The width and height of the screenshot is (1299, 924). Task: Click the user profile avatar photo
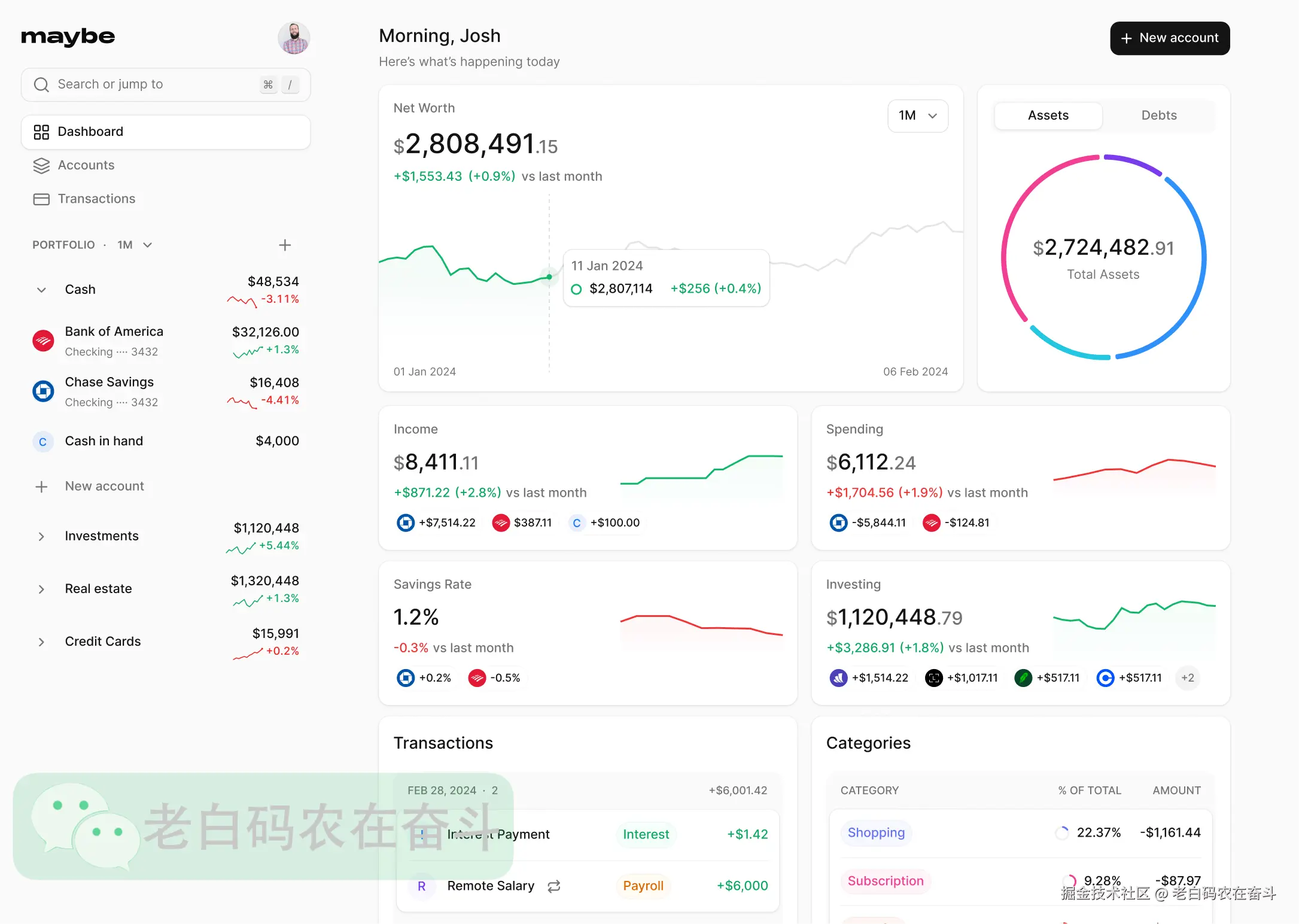click(294, 38)
